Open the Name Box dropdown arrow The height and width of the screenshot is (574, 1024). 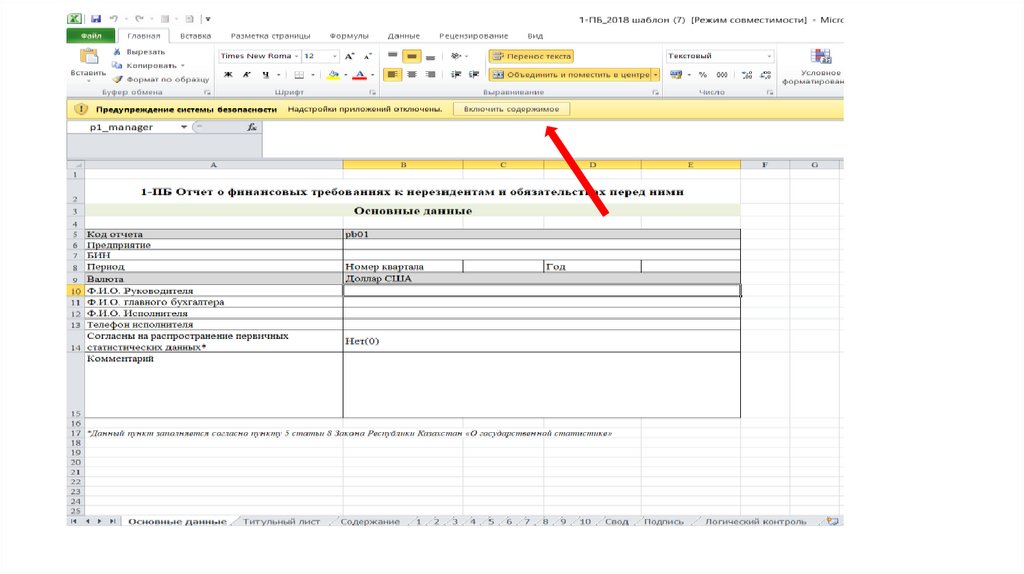point(183,127)
